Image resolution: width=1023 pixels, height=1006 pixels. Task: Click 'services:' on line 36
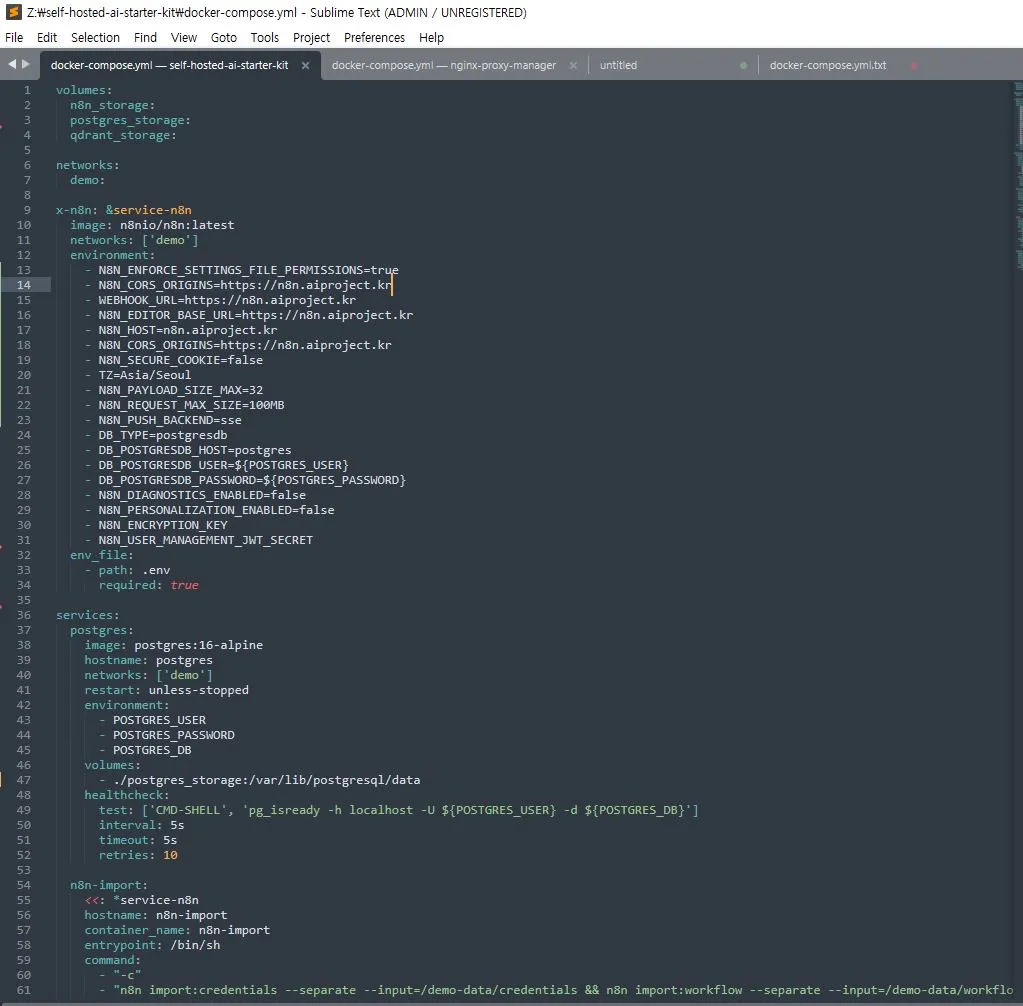(x=88, y=615)
